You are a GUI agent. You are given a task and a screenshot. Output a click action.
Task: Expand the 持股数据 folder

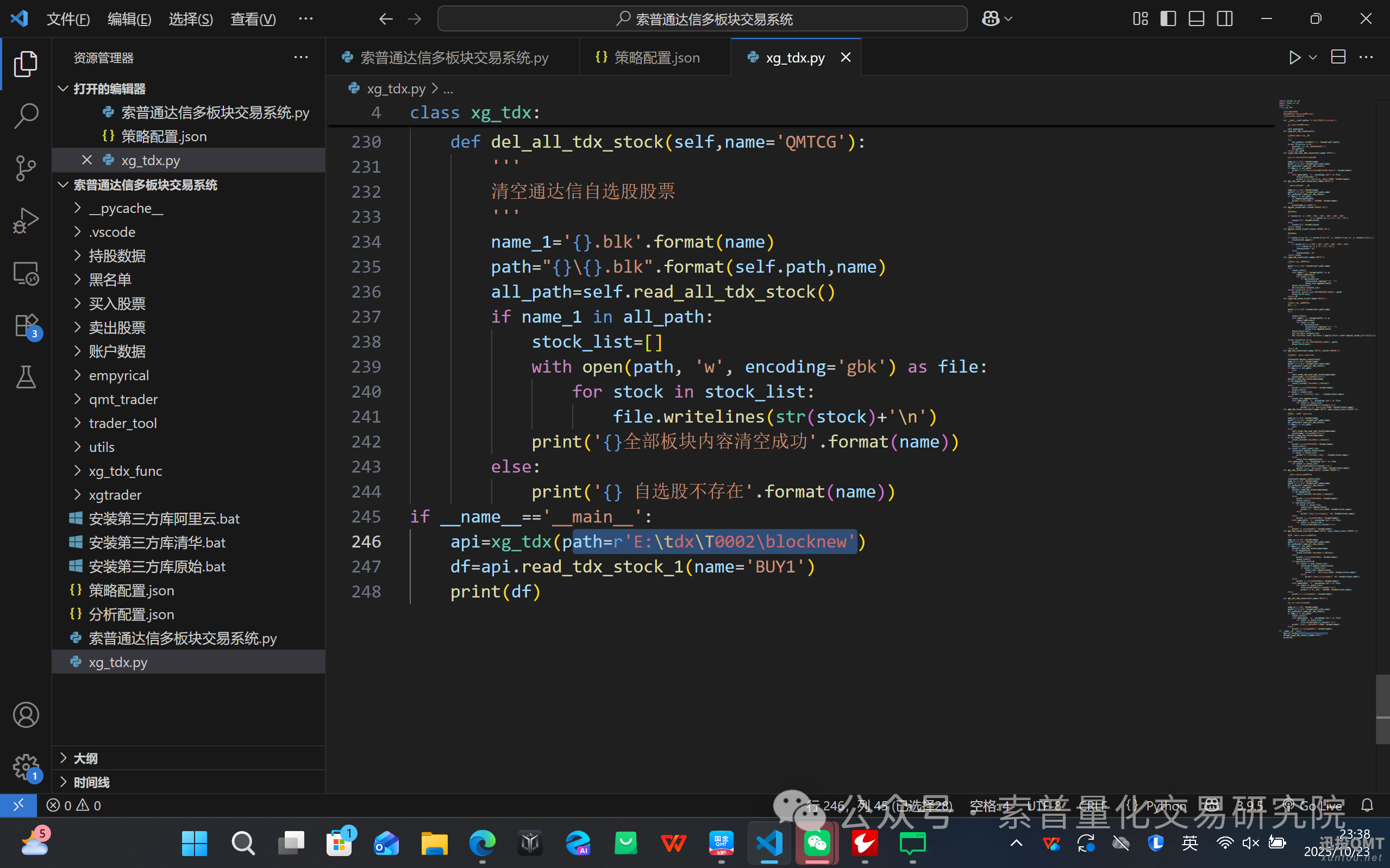pyautogui.click(x=117, y=255)
